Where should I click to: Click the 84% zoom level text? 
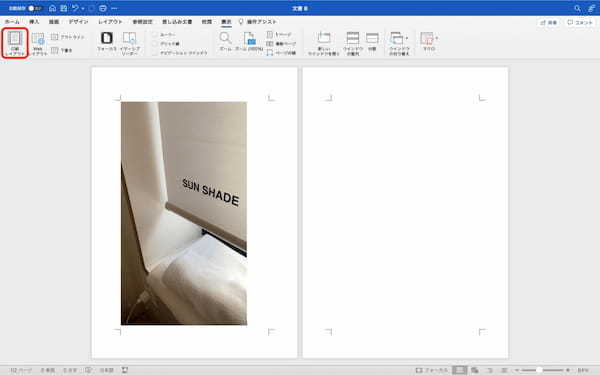pos(583,370)
